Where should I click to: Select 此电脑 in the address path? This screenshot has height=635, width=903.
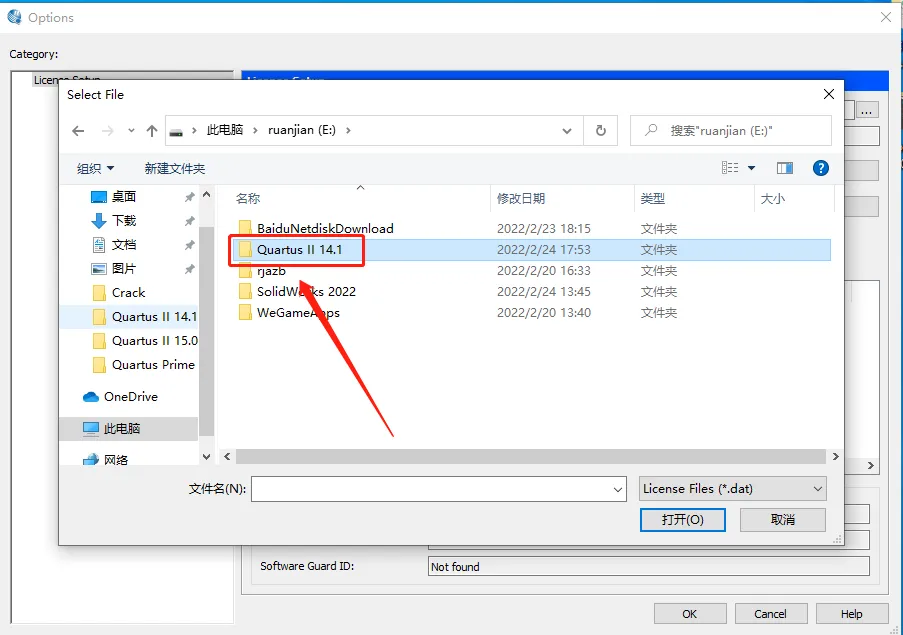click(x=225, y=130)
